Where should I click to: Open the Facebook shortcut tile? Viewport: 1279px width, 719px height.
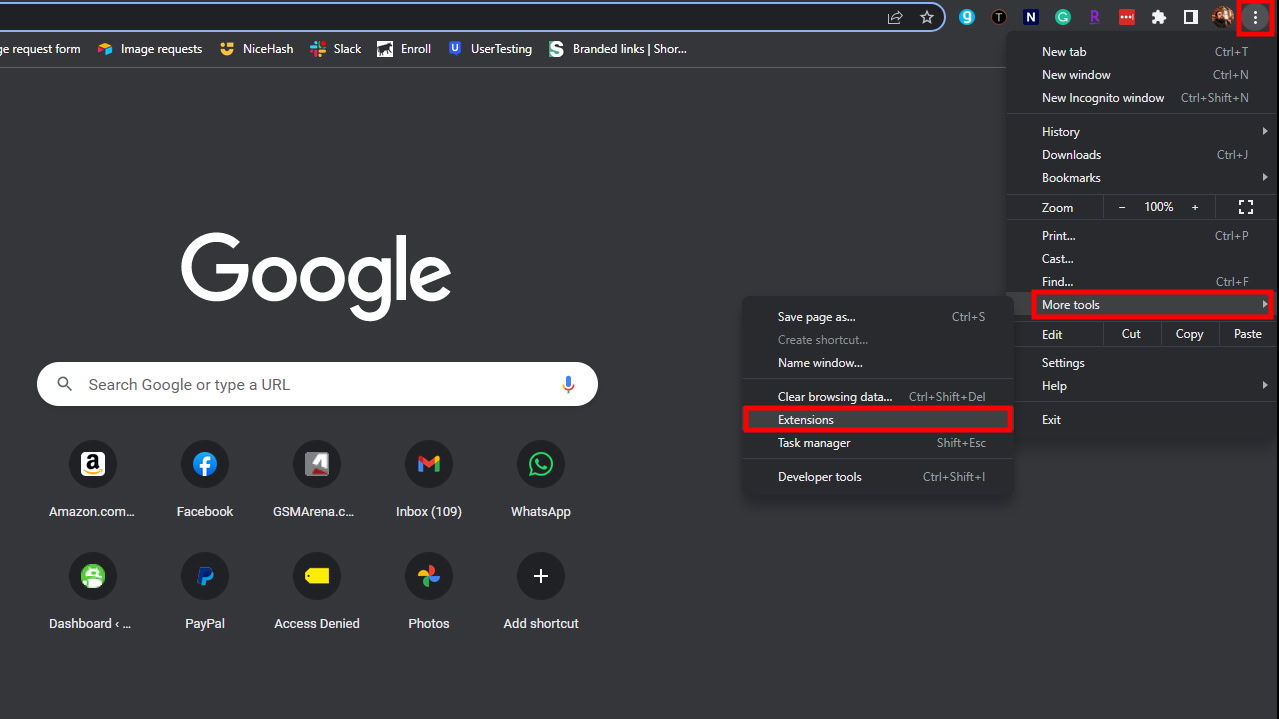[x=205, y=480]
